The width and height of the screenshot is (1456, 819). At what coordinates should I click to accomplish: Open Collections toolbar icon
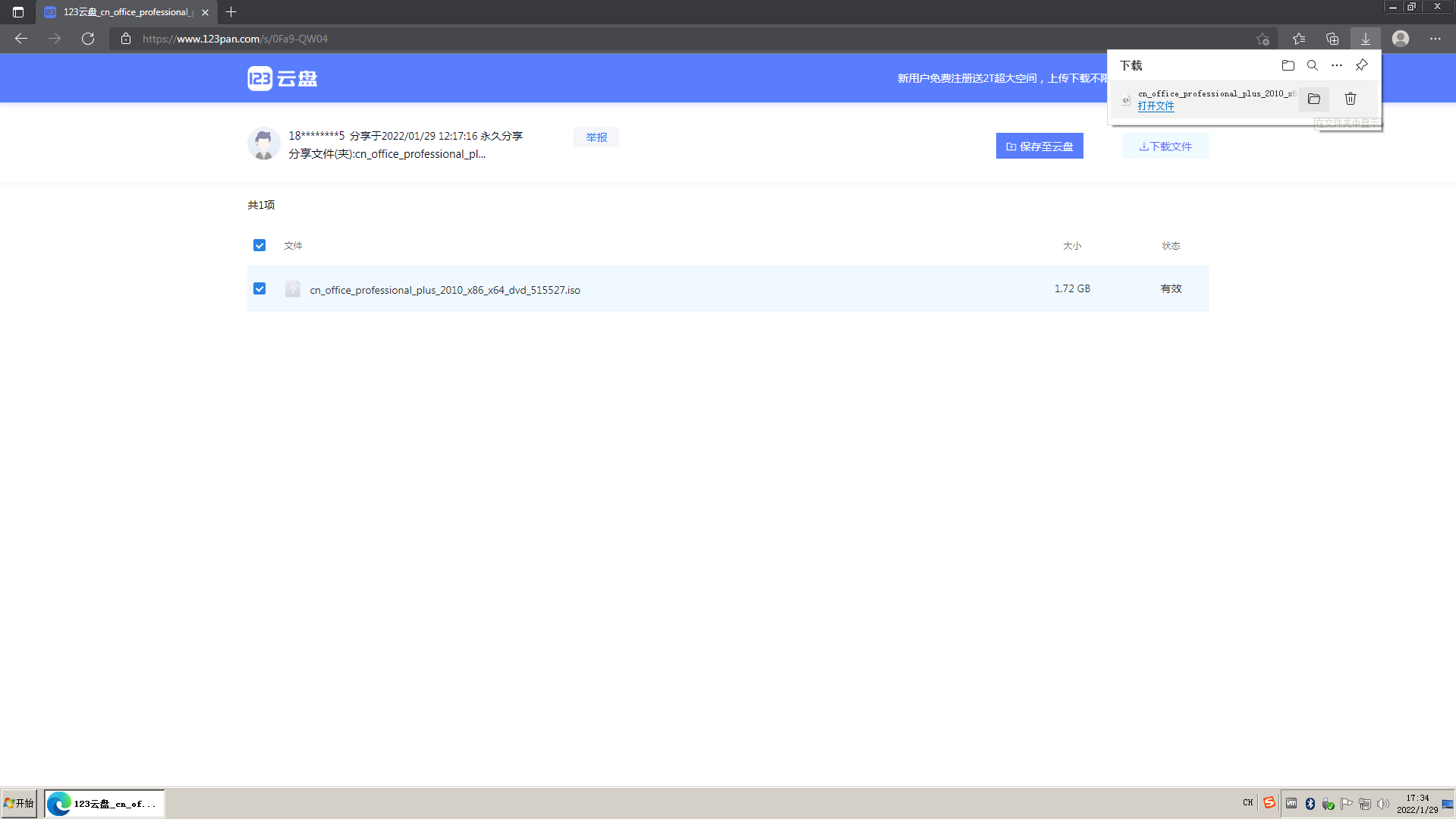[x=1332, y=39]
